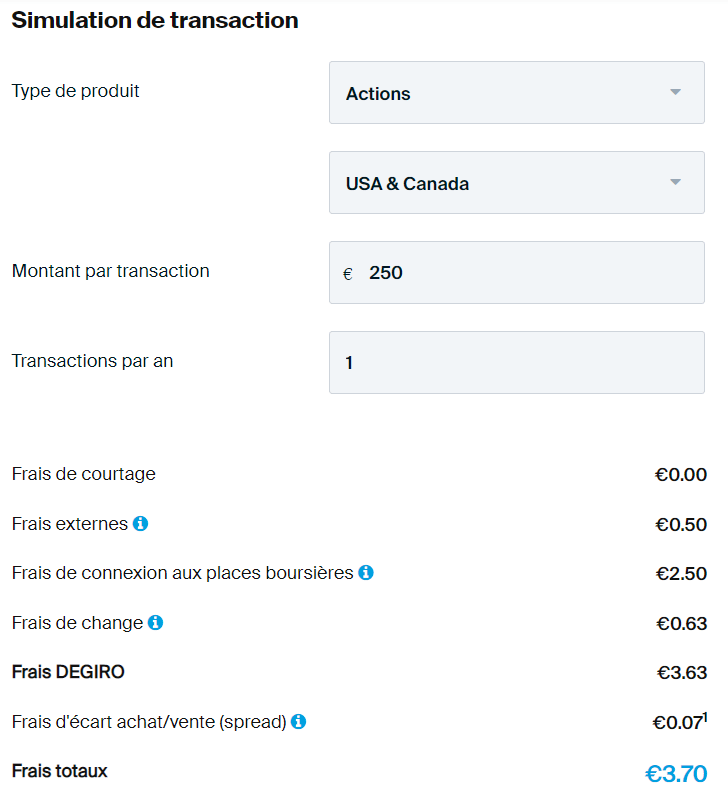The height and width of the screenshot is (801, 728).
Task: Click the arrow in the USA & Canada box
Action: point(675,183)
